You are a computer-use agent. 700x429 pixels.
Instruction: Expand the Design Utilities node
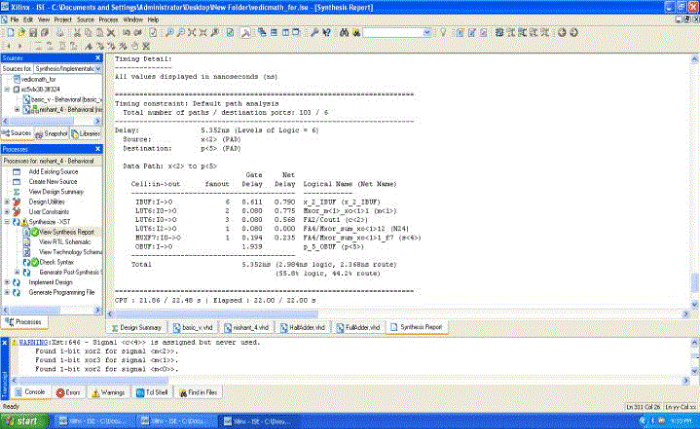pos(7,201)
